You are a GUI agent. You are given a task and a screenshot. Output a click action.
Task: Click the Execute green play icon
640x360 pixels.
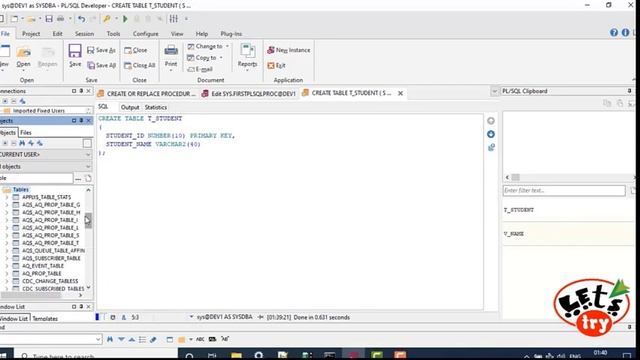125,19
